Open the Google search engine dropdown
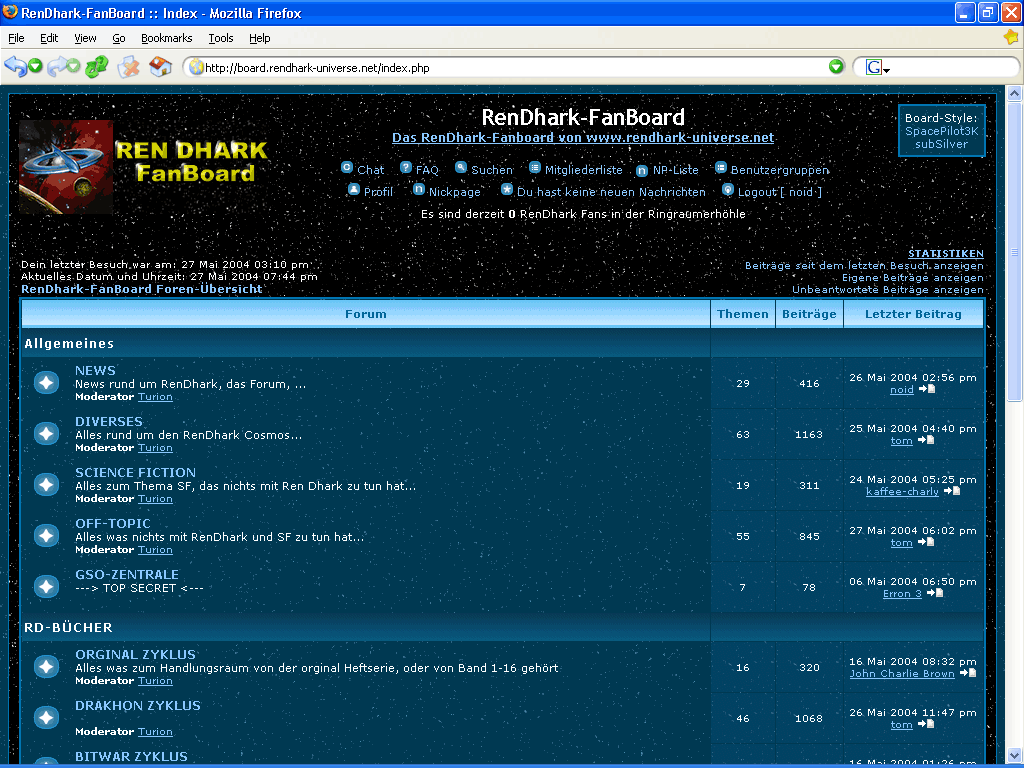1024x768 pixels. (x=886, y=69)
